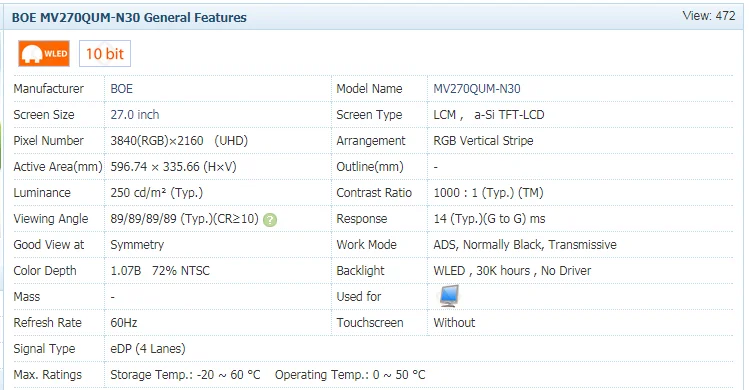Click the Signal Type label
Screen dimensions: 749x390
point(44,349)
